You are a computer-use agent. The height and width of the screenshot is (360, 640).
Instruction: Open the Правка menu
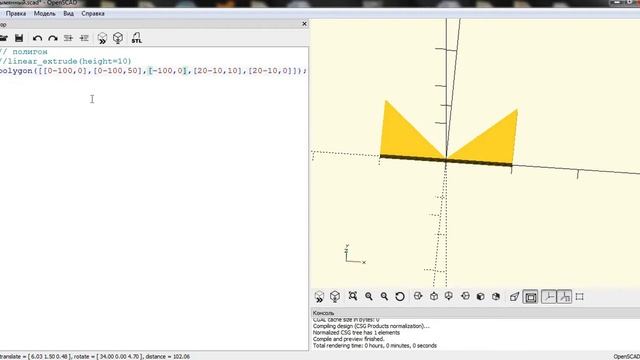[x=16, y=13]
